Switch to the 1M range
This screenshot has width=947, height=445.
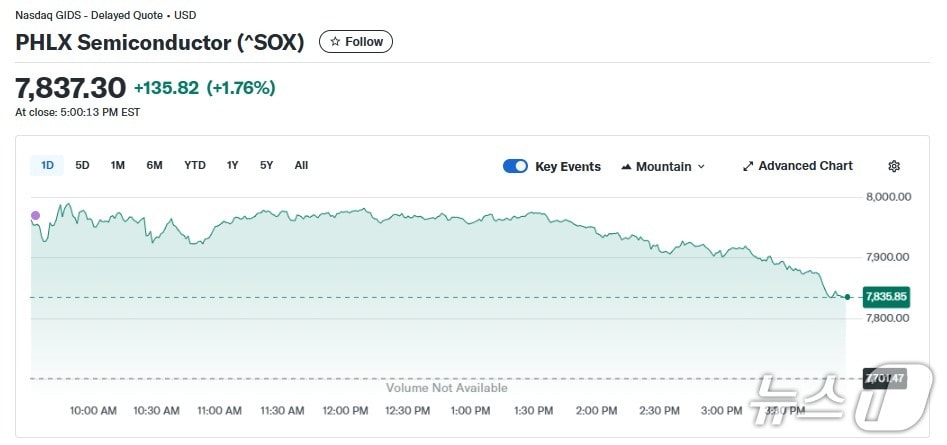(x=117, y=165)
